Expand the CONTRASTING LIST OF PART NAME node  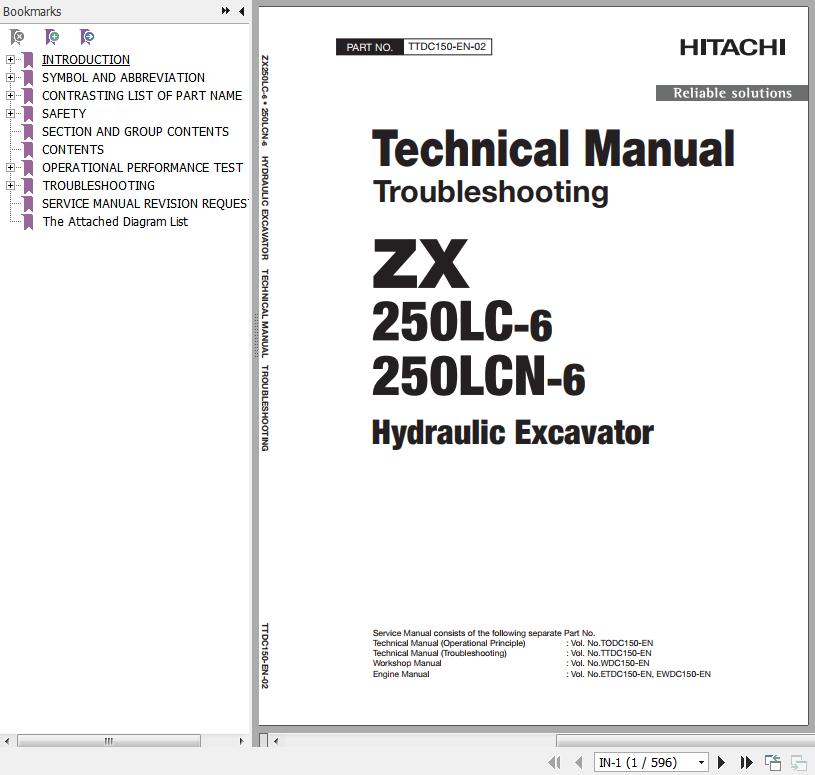coord(10,96)
